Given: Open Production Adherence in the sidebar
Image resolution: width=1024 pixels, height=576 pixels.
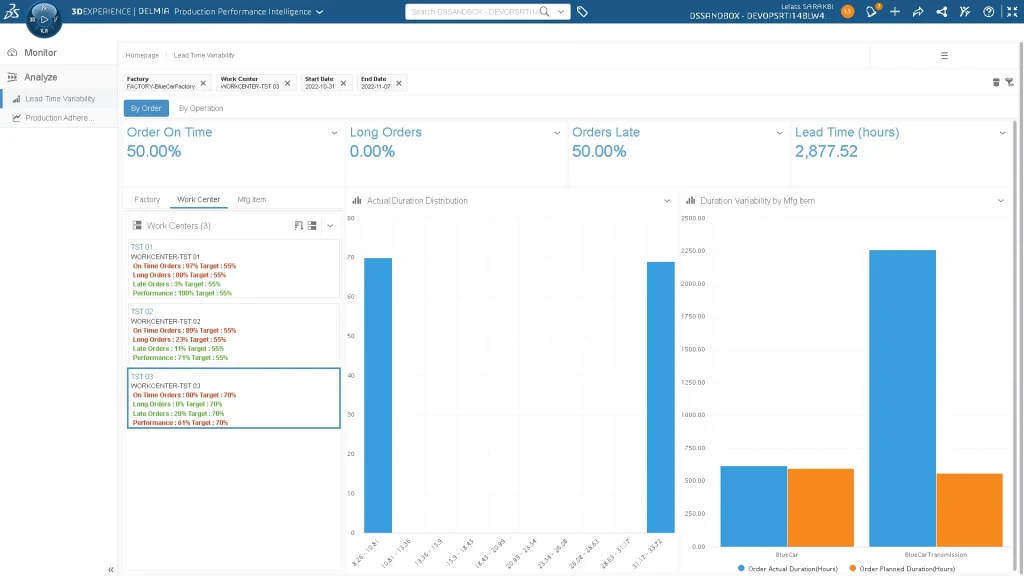Looking at the screenshot, I should point(59,118).
